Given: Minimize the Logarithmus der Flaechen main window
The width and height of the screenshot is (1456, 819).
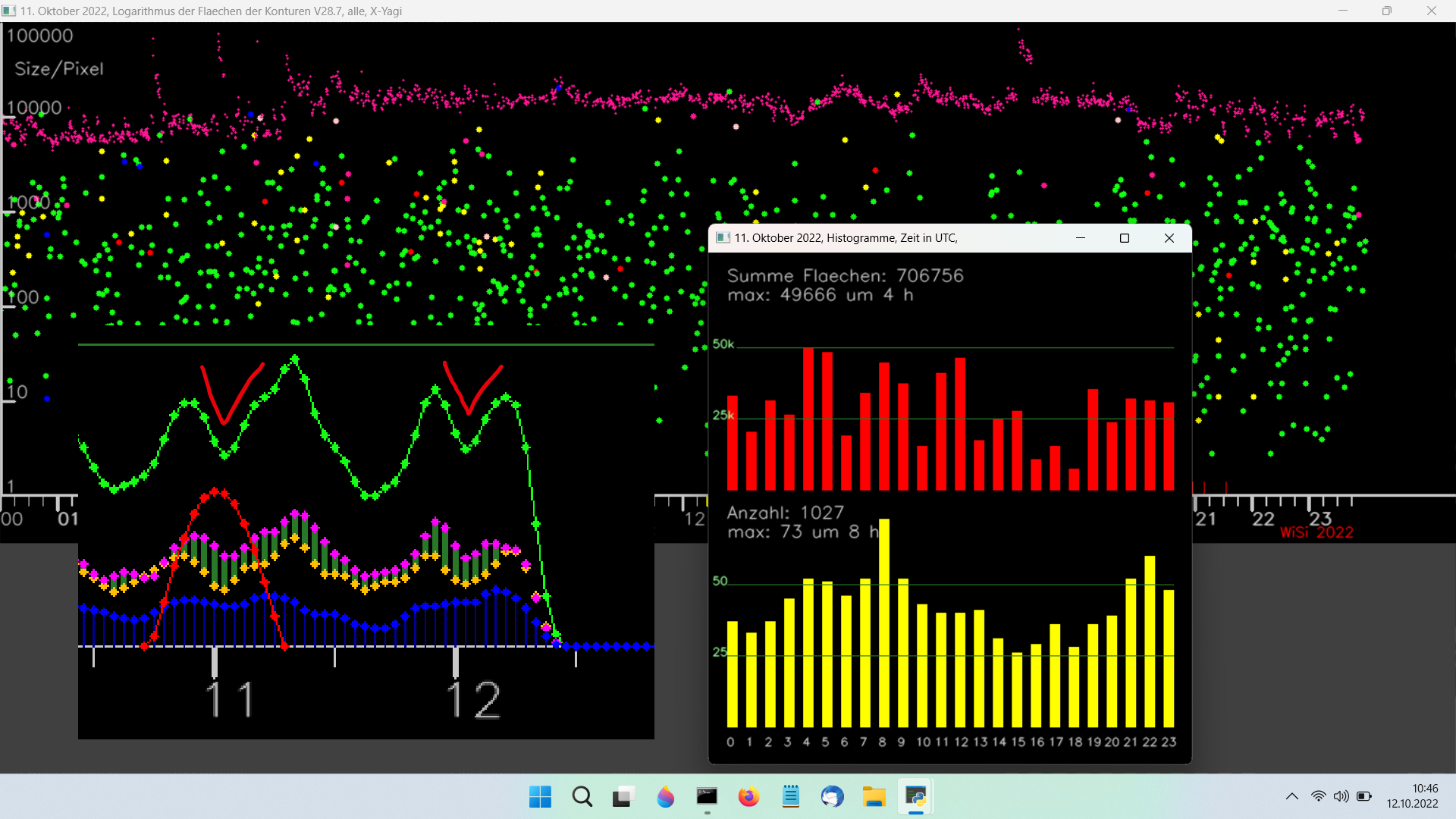Looking at the screenshot, I should click(1343, 11).
